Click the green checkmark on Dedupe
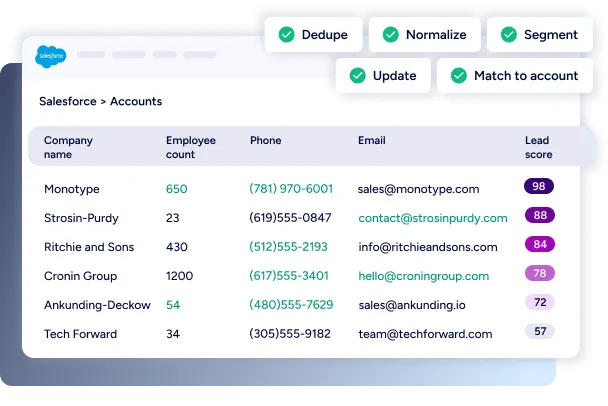 [287, 35]
